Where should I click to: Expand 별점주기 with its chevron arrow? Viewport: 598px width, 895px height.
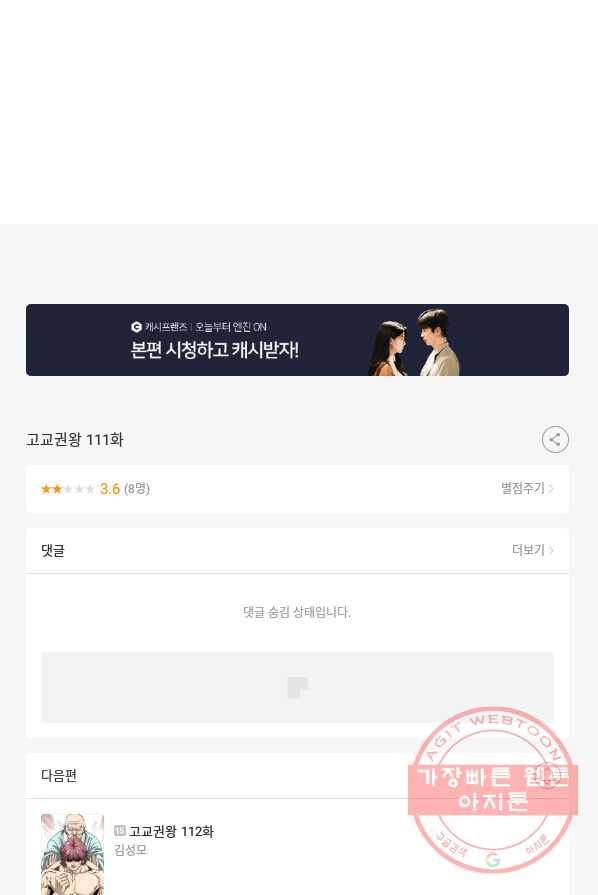(551, 489)
